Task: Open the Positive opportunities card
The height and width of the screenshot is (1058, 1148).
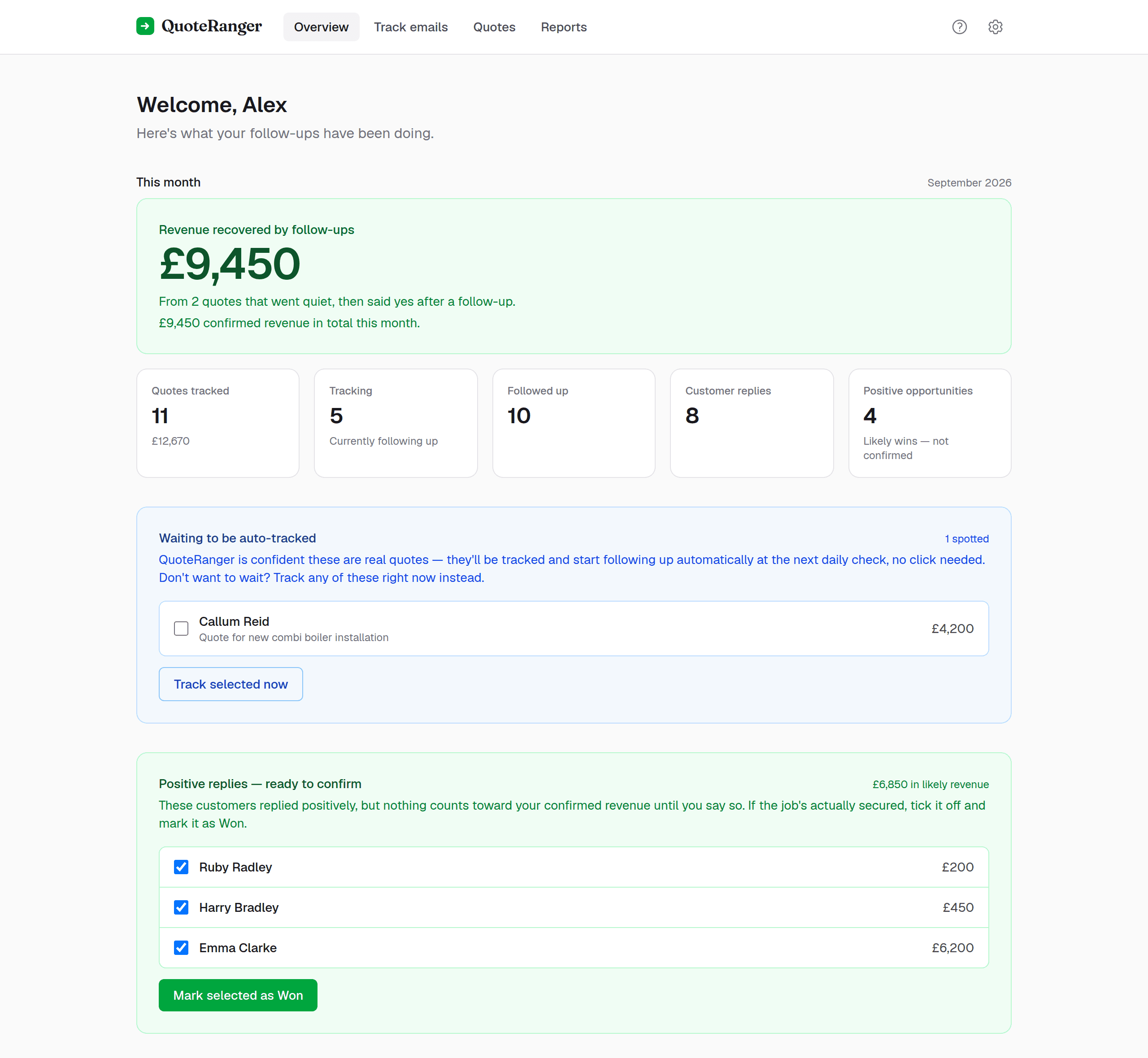Action: click(930, 423)
